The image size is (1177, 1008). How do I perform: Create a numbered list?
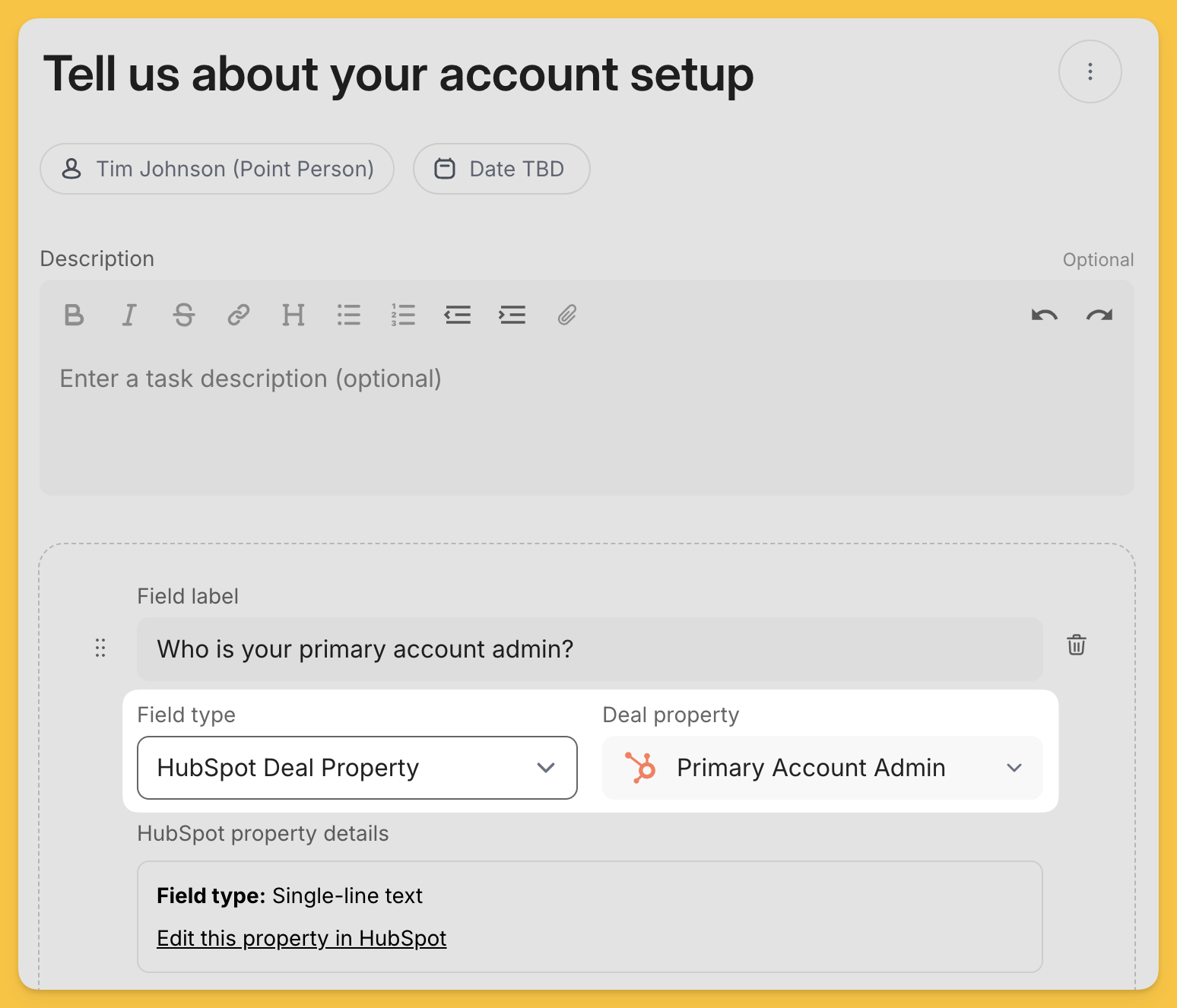pos(403,315)
